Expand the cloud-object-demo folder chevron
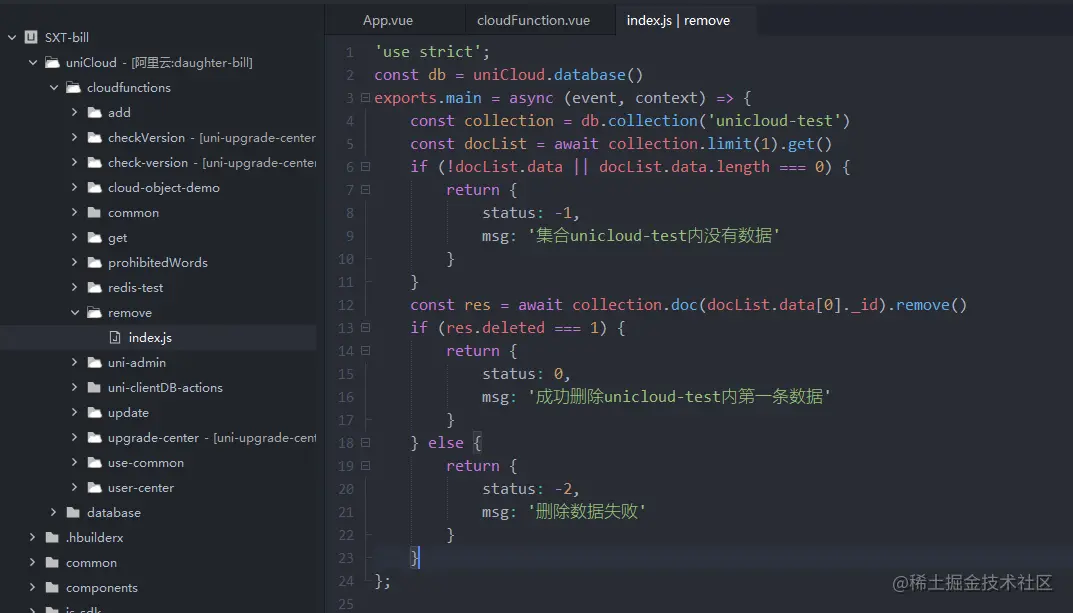Image resolution: width=1073 pixels, height=613 pixels. click(x=75, y=187)
